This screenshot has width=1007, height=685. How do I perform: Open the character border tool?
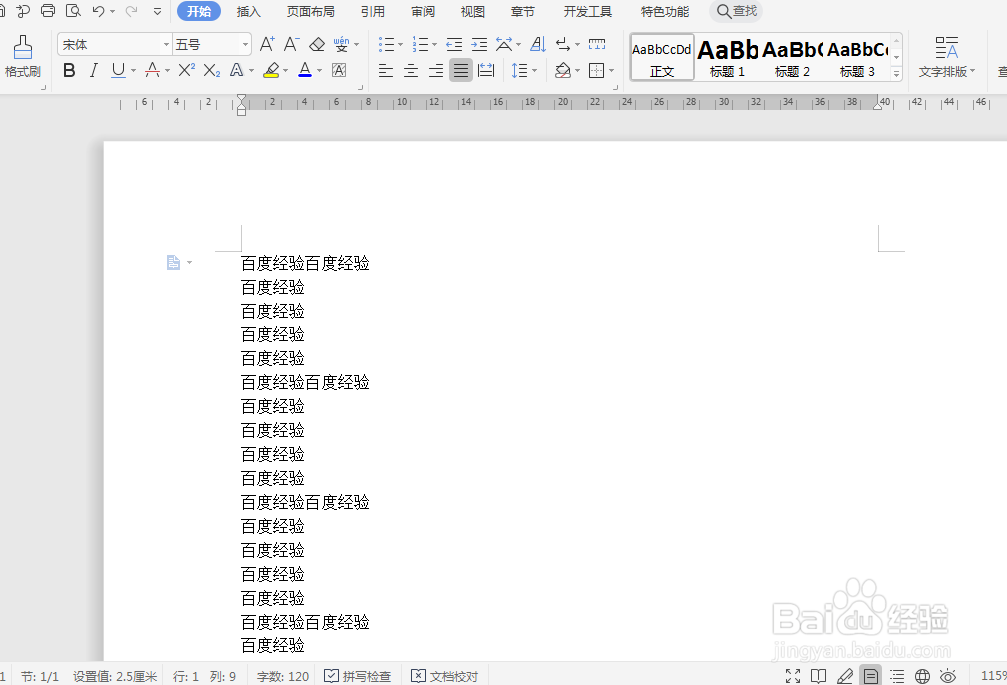click(338, 70)
